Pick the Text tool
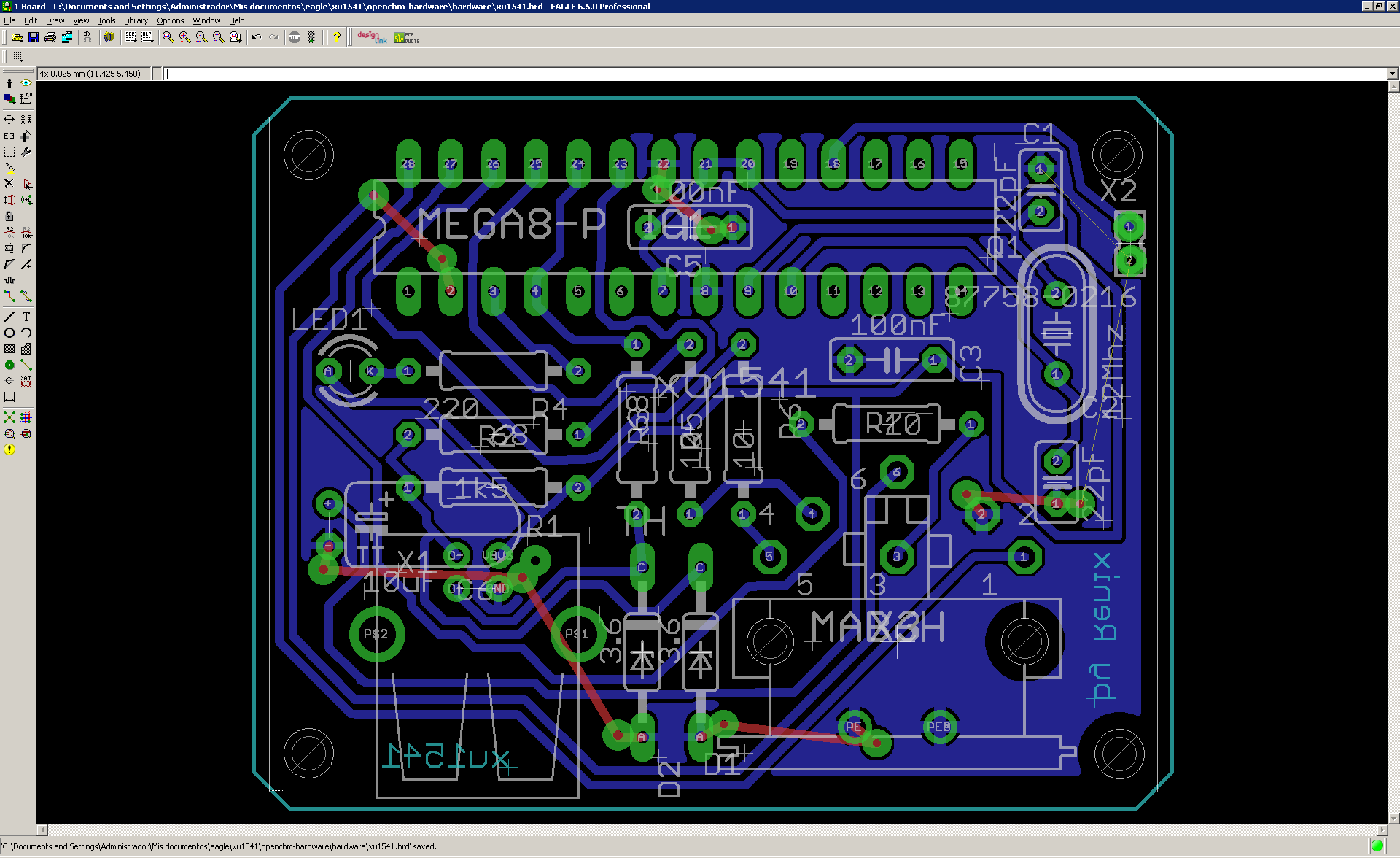The image size is (1400, 858). pyautogui.click(x=26, y=317)
